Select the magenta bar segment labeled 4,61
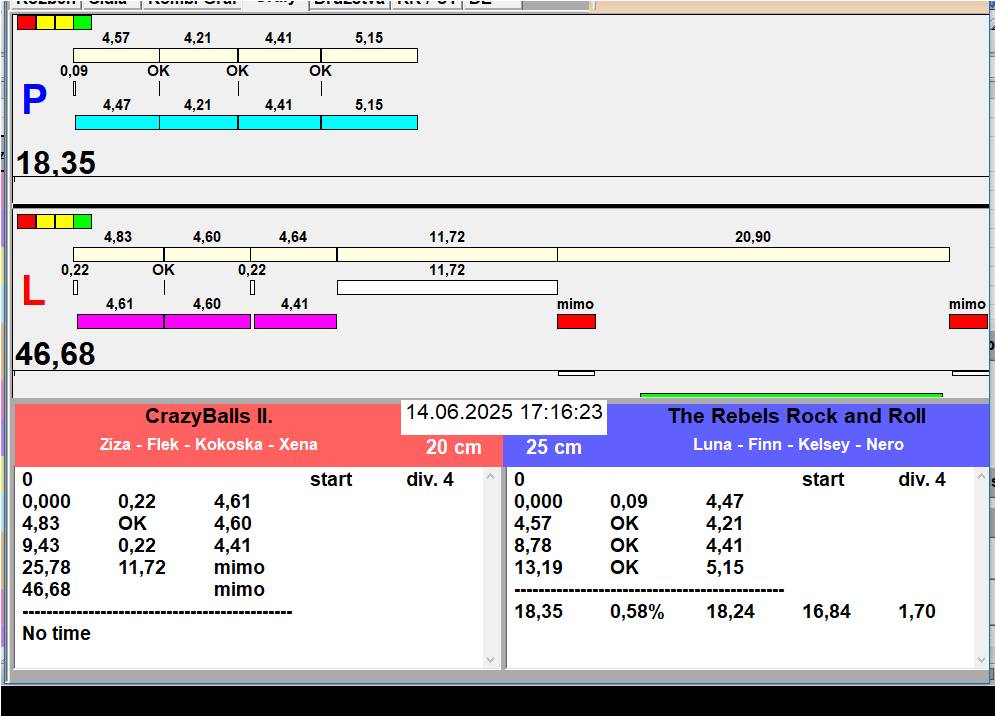The width and height of the screenshot is (995, 716). (120, 321)
